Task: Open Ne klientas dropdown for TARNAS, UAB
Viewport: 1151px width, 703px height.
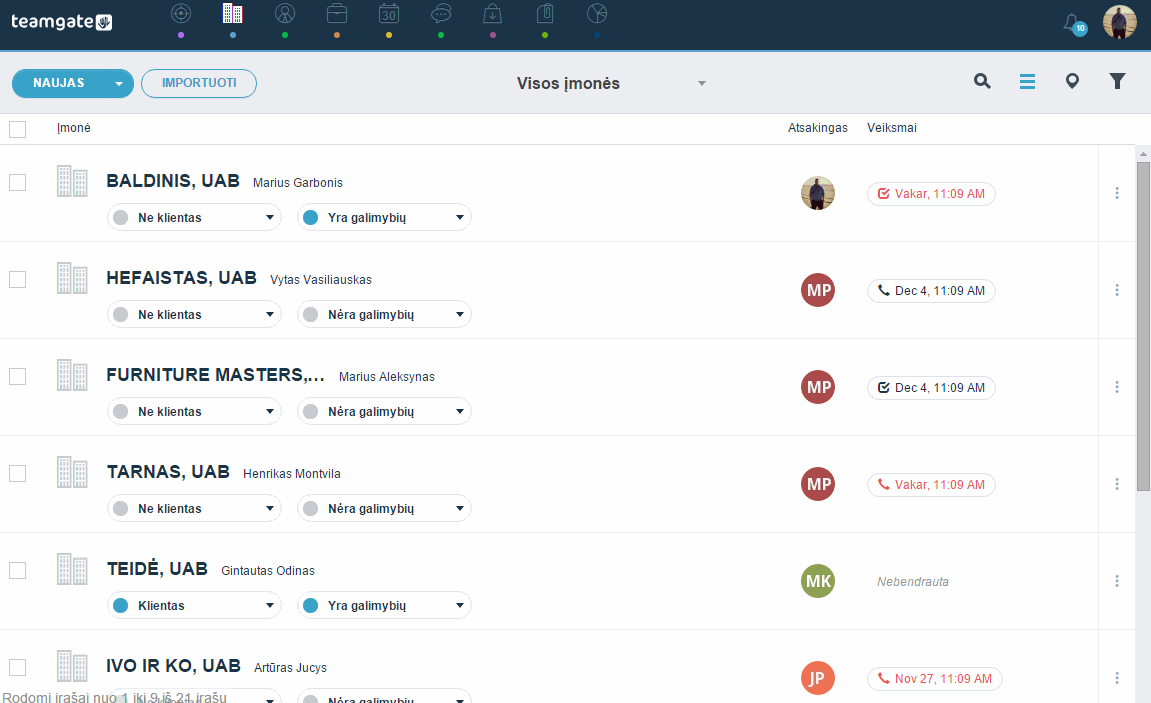Action: [x=195, y=509]
